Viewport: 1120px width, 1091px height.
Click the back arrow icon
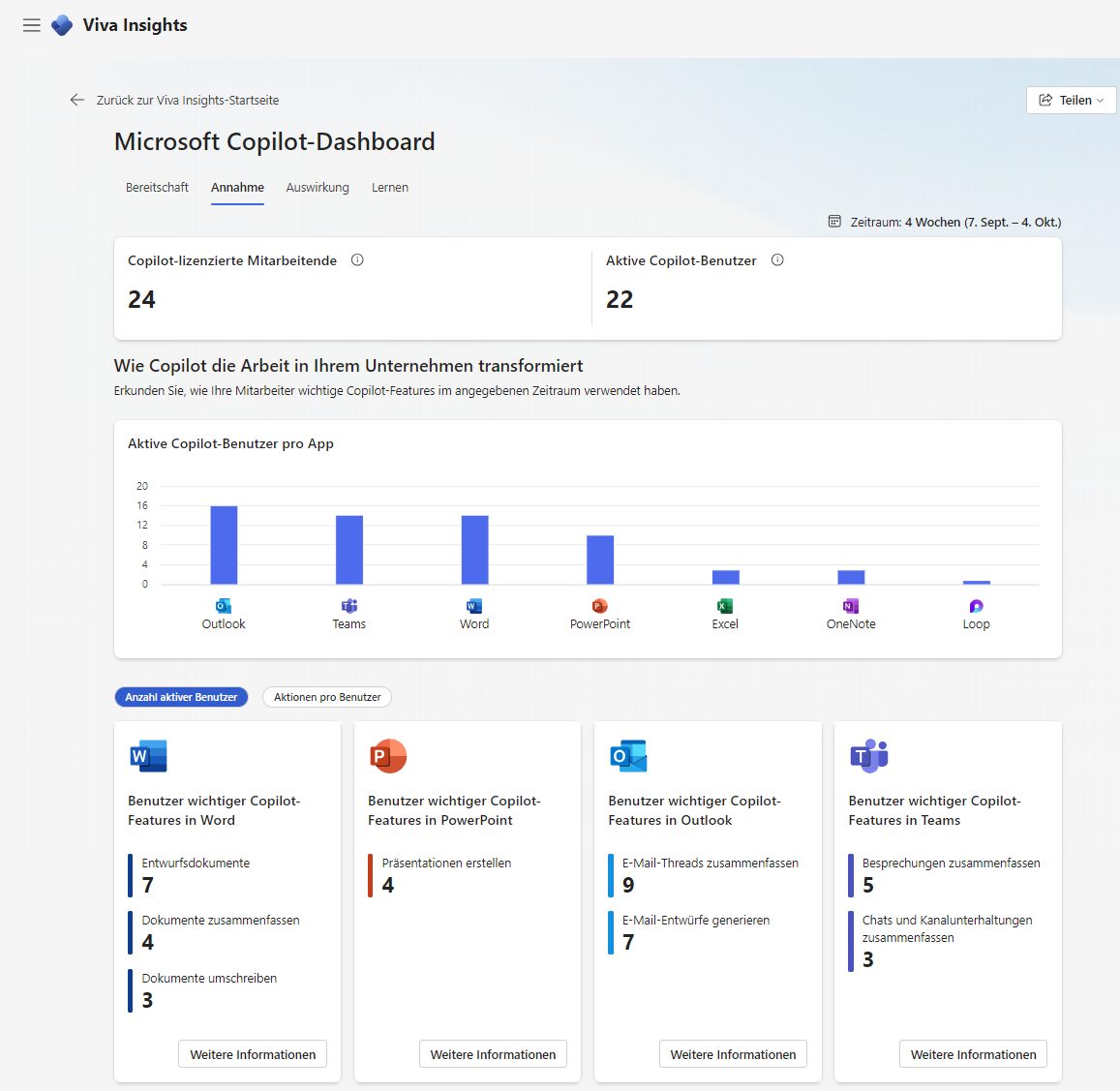click(x=77, y=100)
